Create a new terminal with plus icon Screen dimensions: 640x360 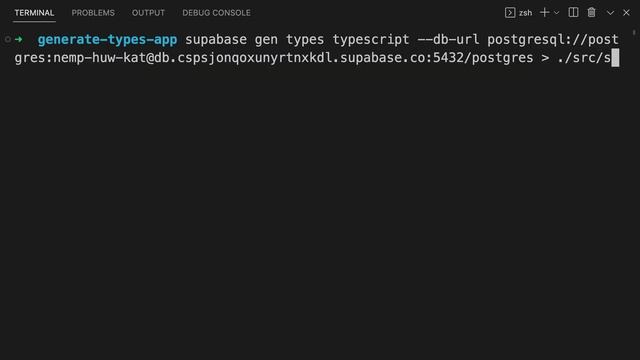point(544,13)
